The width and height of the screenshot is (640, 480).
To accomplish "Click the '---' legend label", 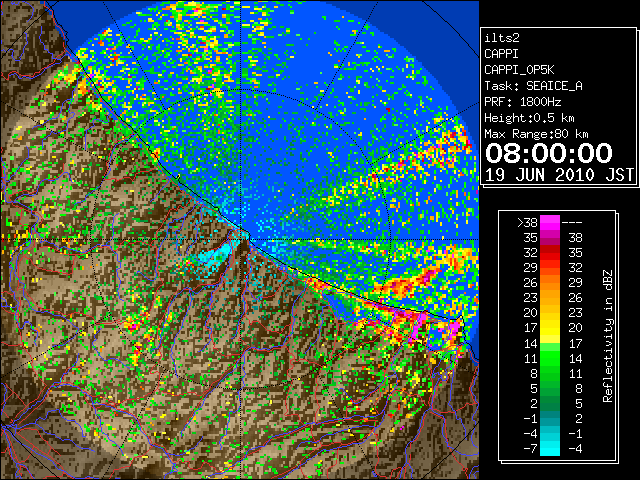I will point(572,222).
